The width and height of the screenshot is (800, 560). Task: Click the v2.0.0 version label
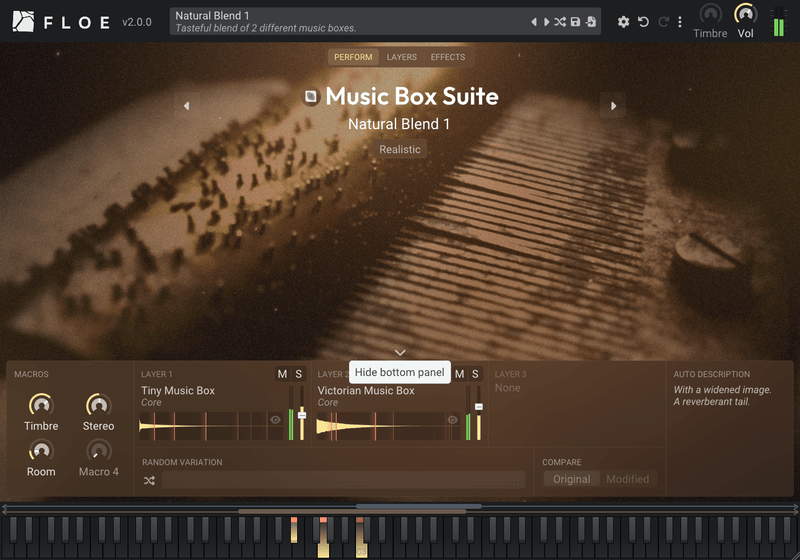pos(137,22)
